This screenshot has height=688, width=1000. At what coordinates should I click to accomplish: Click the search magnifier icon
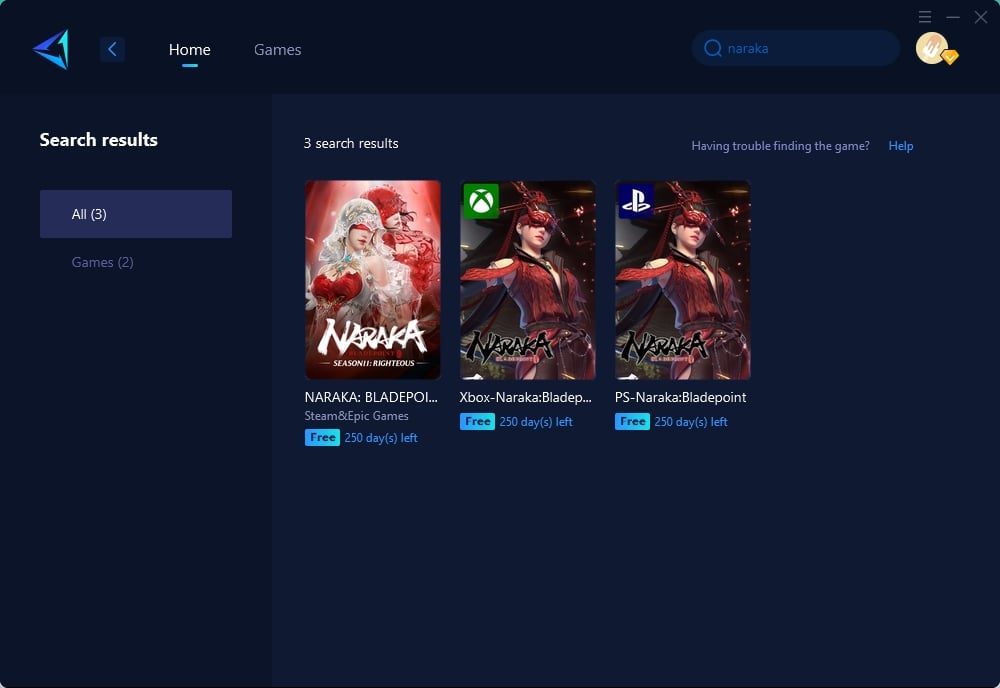tap(712, 48)
